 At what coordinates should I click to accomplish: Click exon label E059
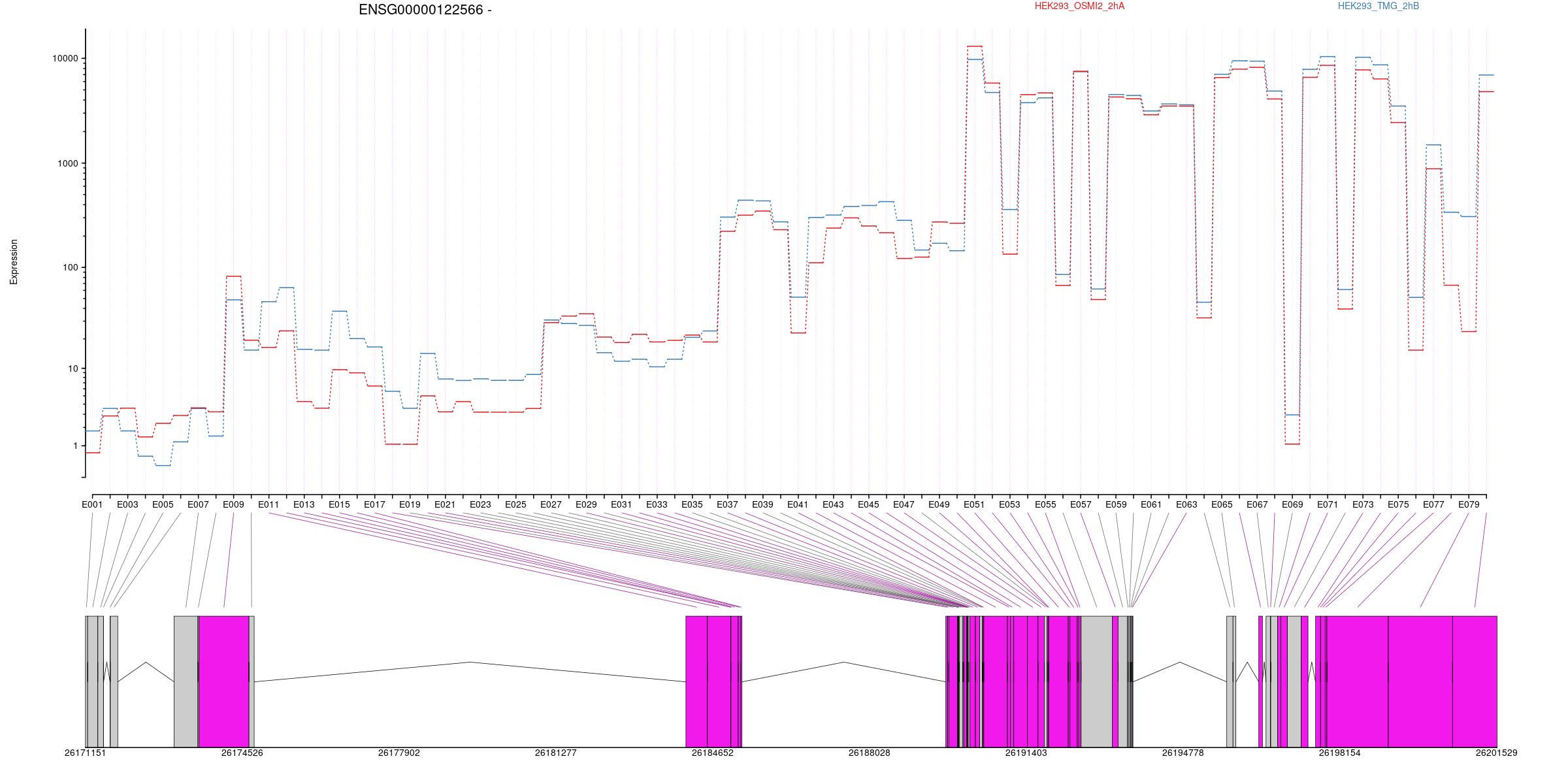(1116, 504)
